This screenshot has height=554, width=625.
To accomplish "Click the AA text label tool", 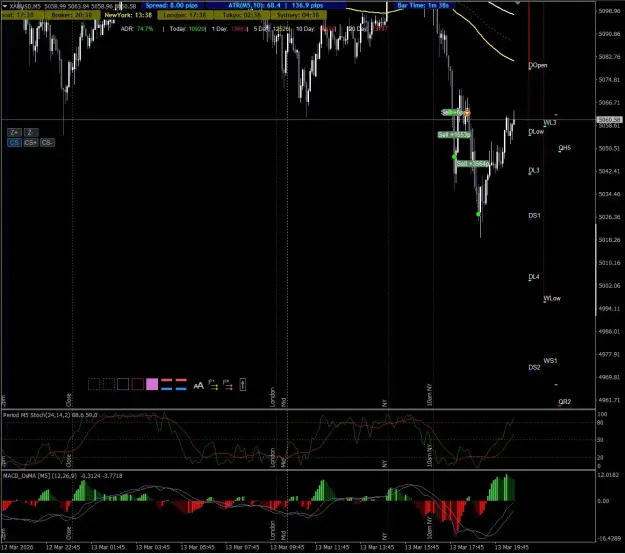I will tap(199, 385).
